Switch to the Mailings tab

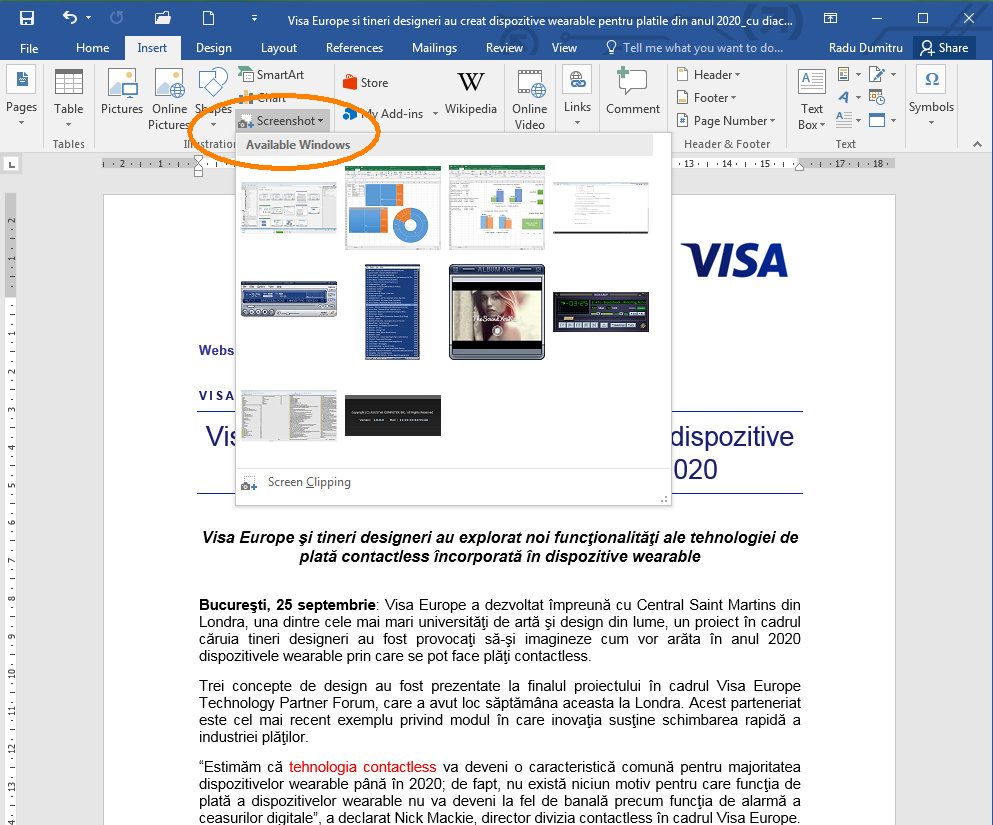[434, 47]
